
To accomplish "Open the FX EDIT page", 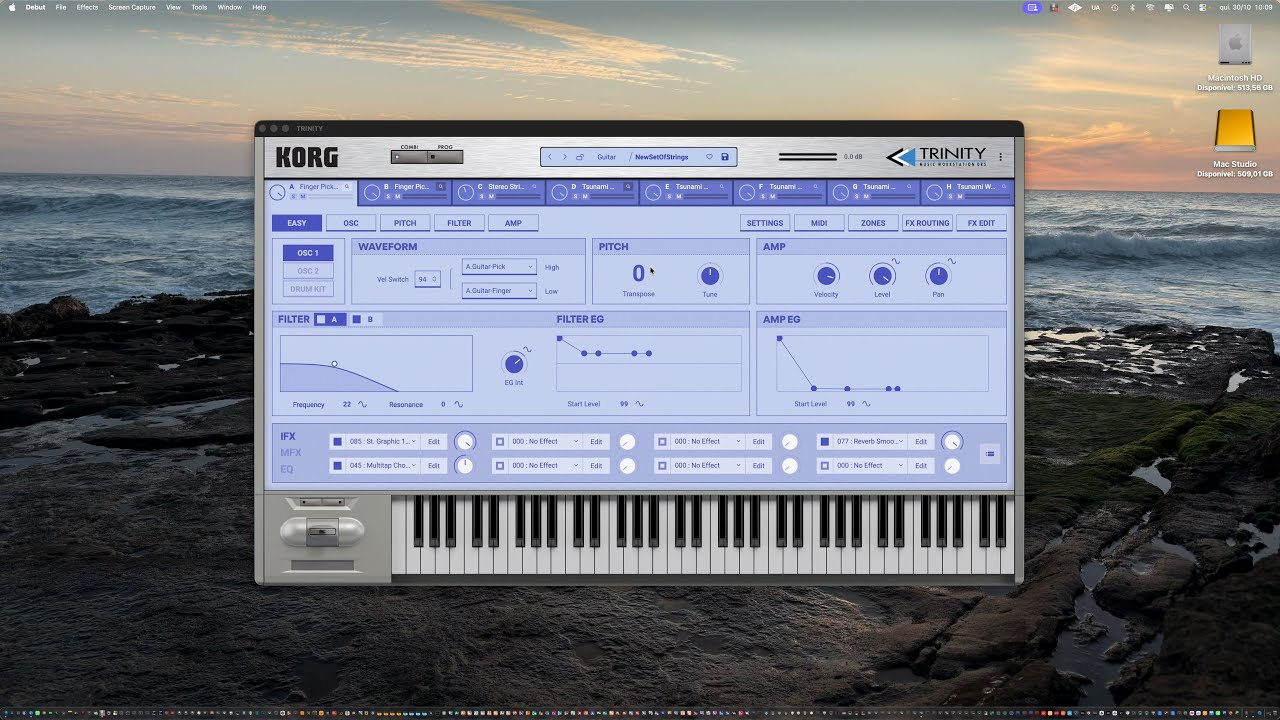I will [981, 223].
